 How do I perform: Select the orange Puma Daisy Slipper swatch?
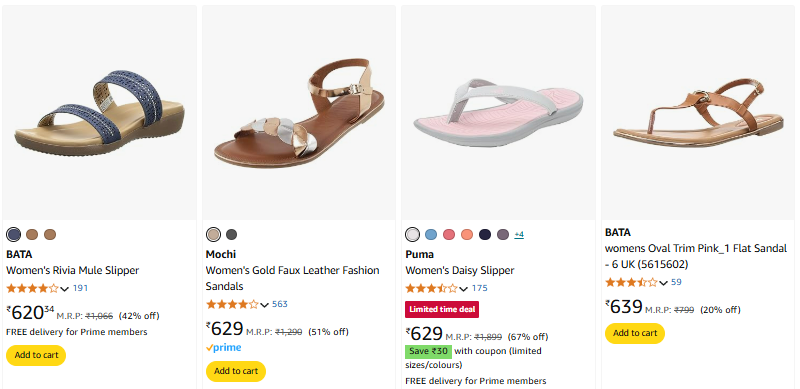pos(467,235)
